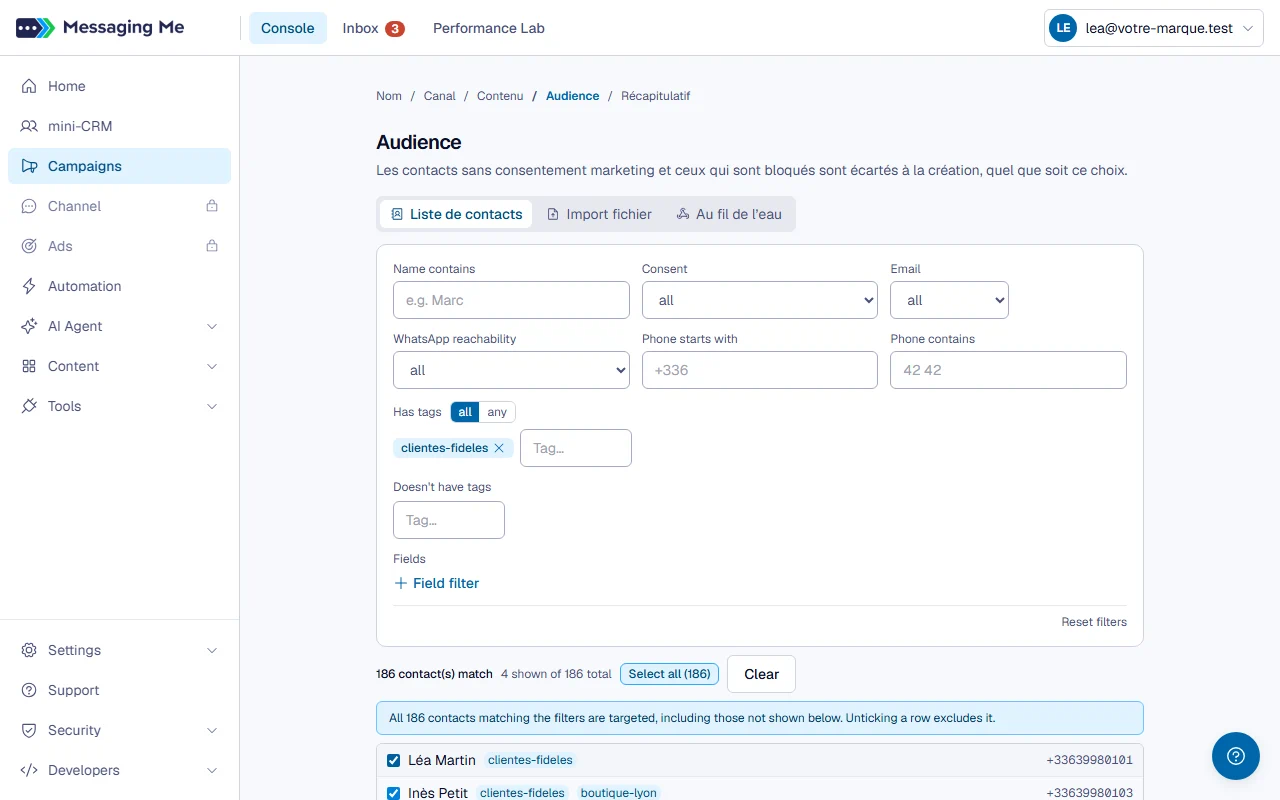Image resolution: width=1280 pixels, height=800 pixels.
Task: Set Has tags mode to all
Action: 465,412
